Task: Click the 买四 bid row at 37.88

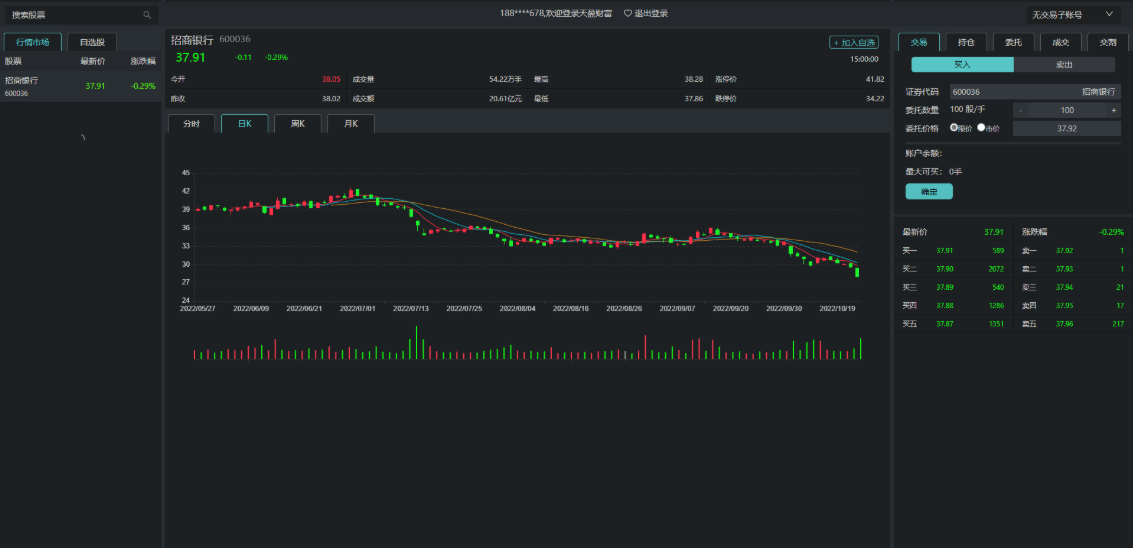Action: (x=952, y=306)
